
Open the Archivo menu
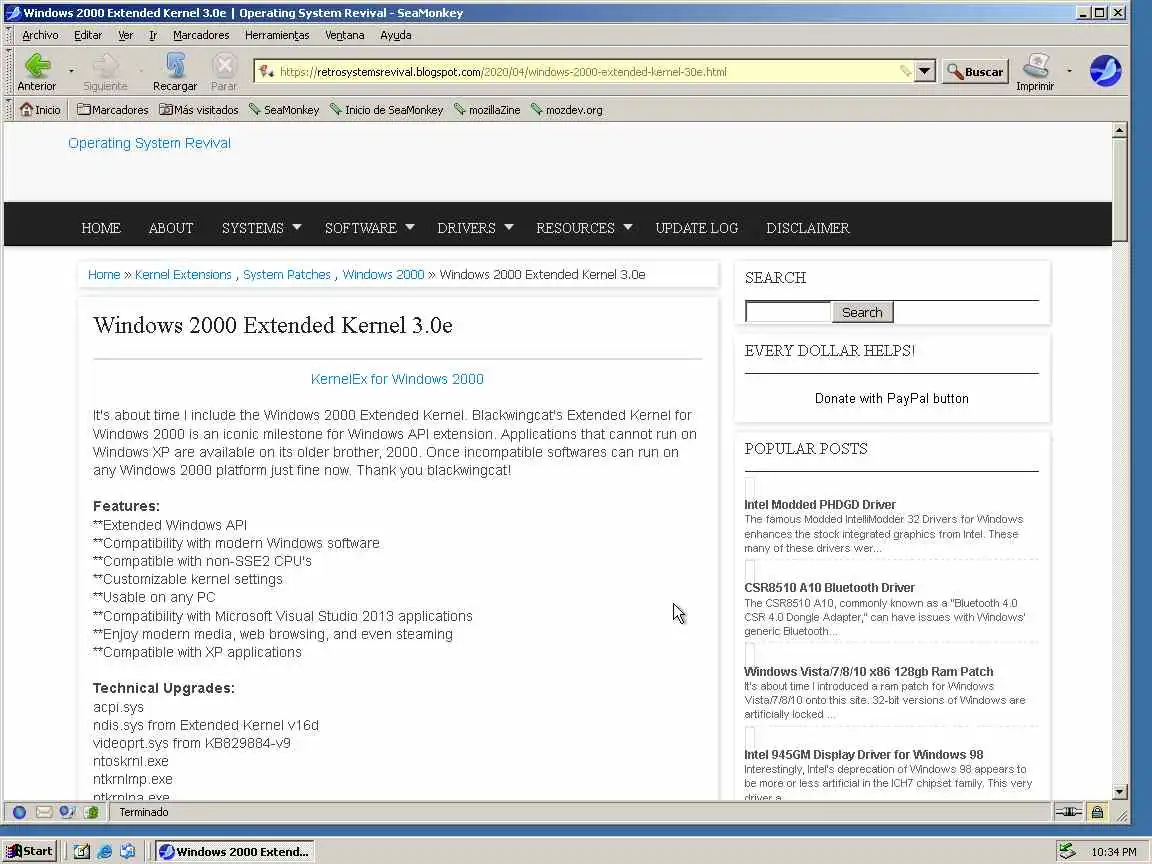tap(40, 35)
